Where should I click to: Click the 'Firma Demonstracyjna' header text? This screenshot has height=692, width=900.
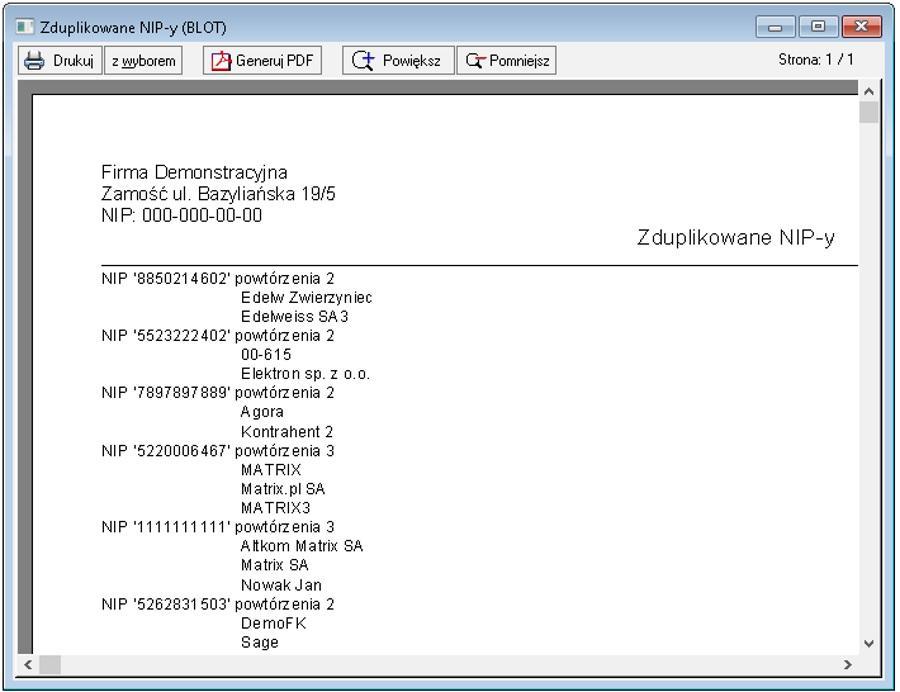pyautogui.click(x=194, y=172)
